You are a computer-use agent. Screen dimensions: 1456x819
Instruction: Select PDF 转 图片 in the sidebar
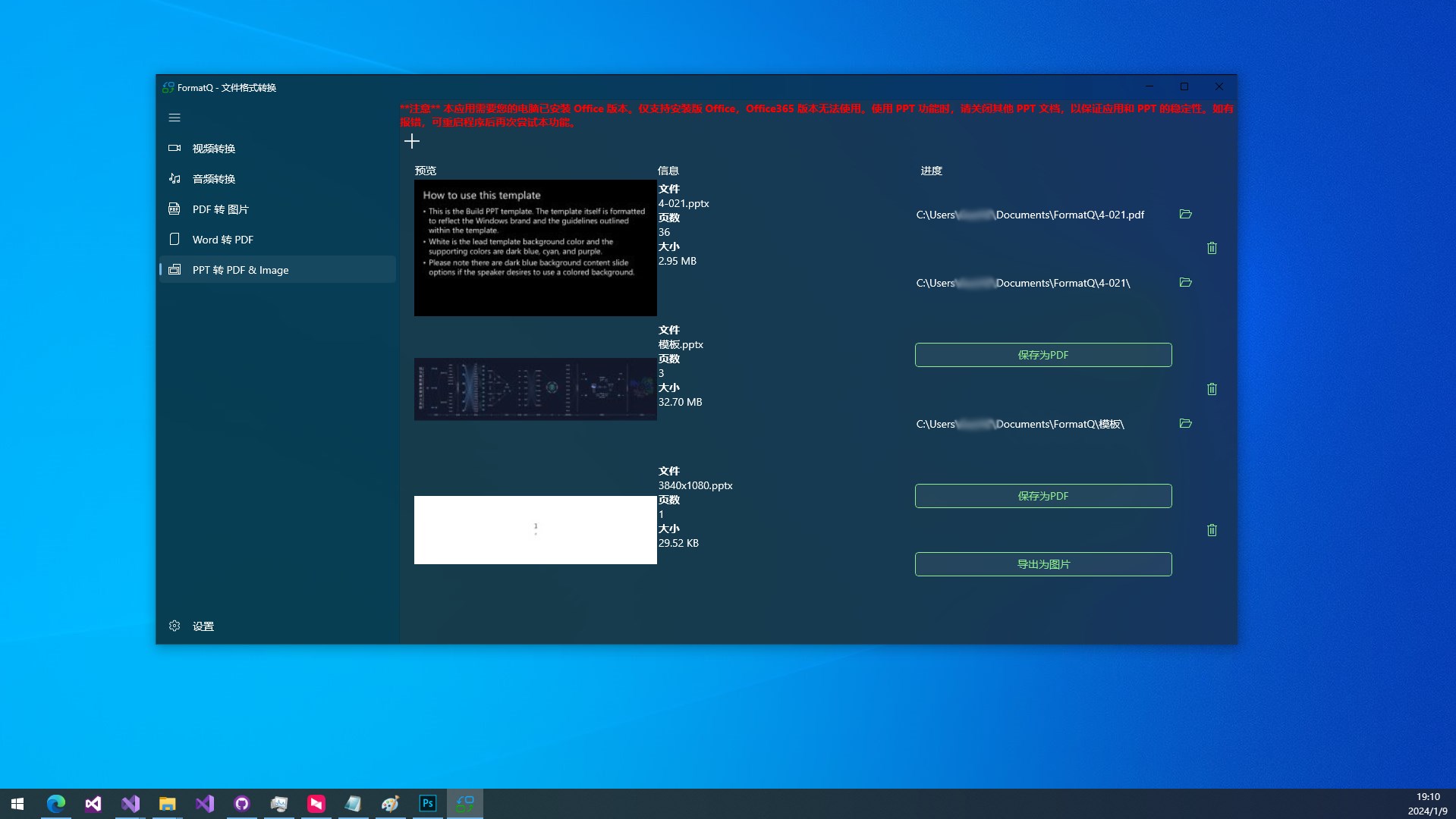pyautogui.click(x=278, y=209)
